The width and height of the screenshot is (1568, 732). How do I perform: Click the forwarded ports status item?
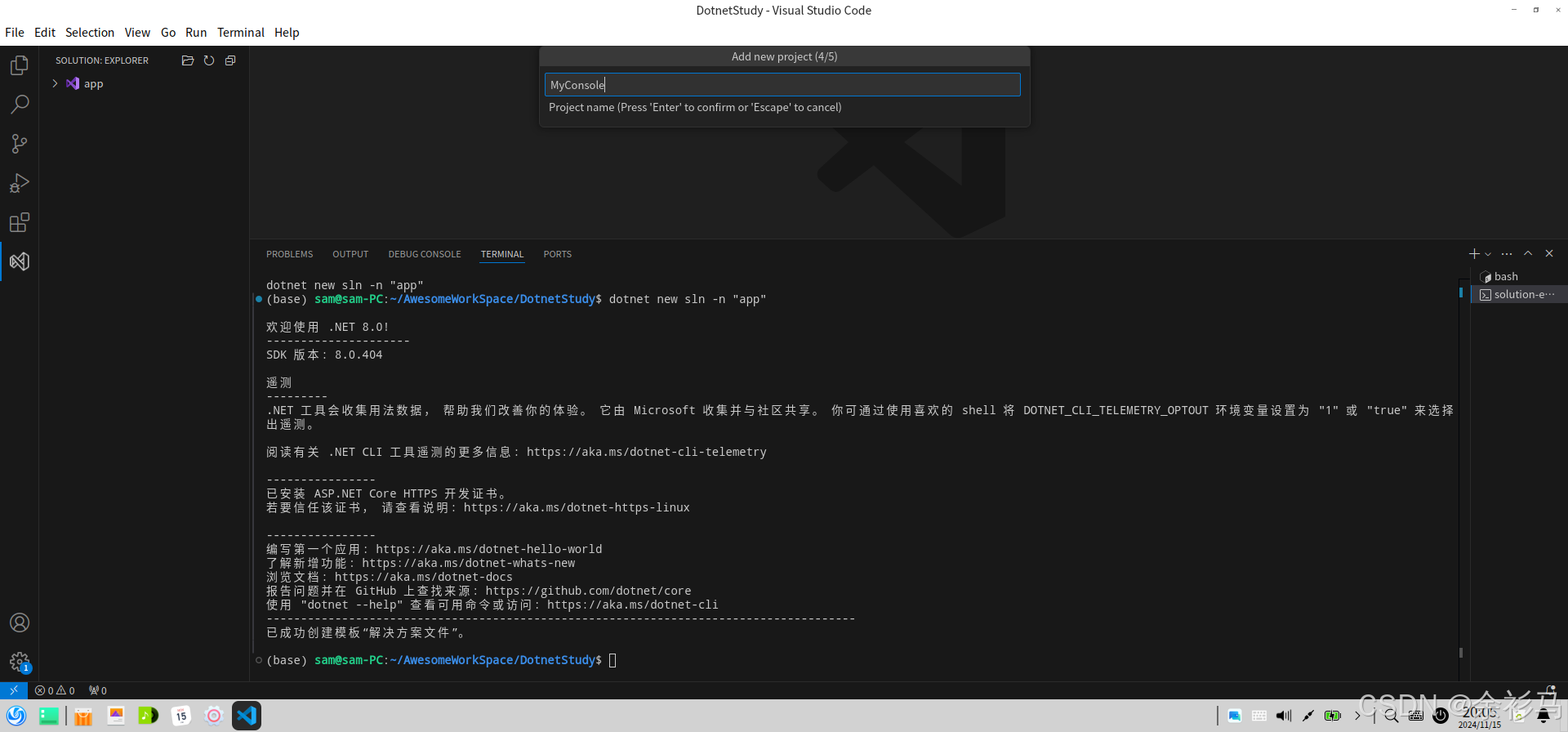(98, 690)
